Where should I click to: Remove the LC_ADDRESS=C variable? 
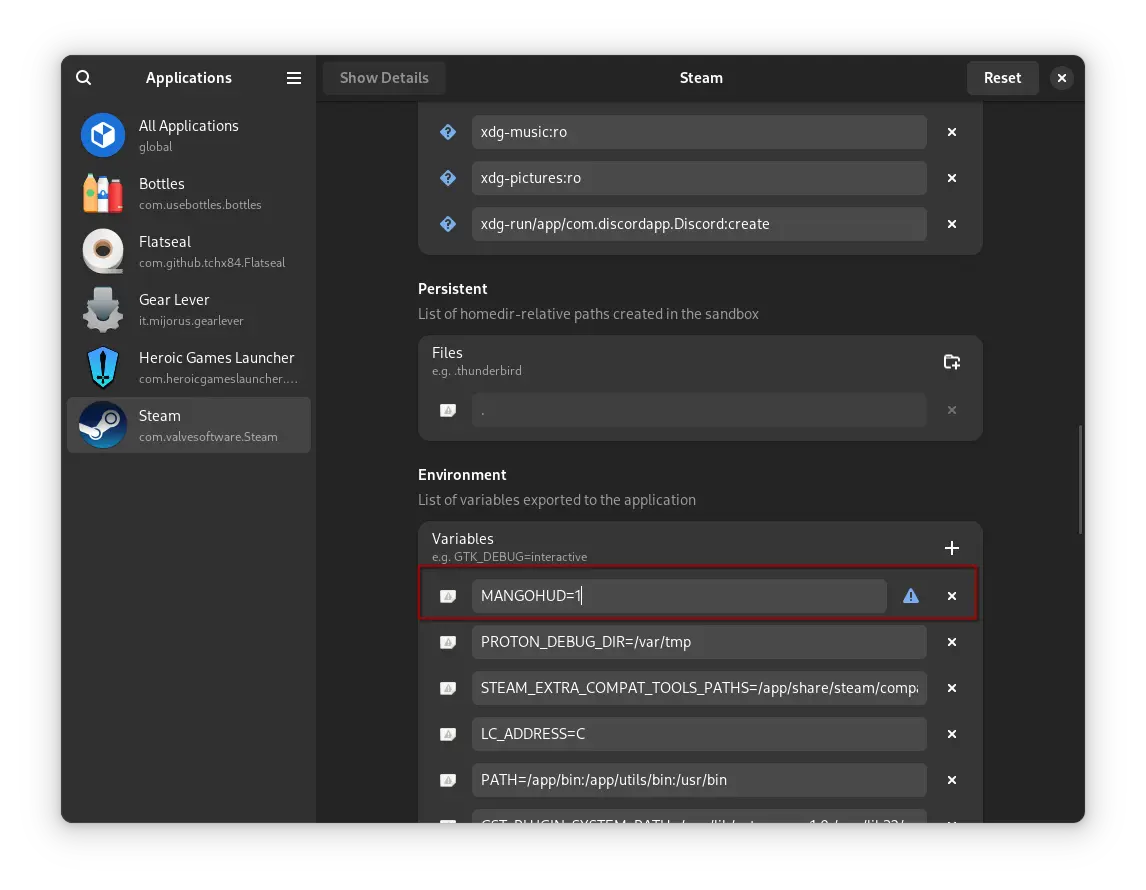[952, 734]
